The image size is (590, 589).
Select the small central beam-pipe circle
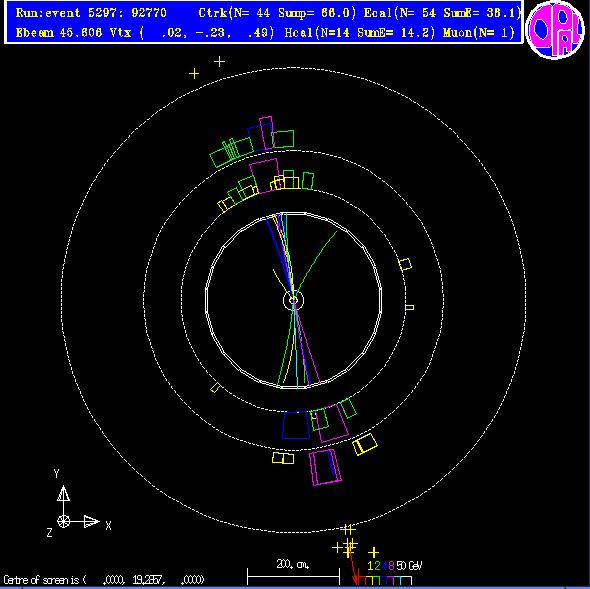(x=293, y=300)
